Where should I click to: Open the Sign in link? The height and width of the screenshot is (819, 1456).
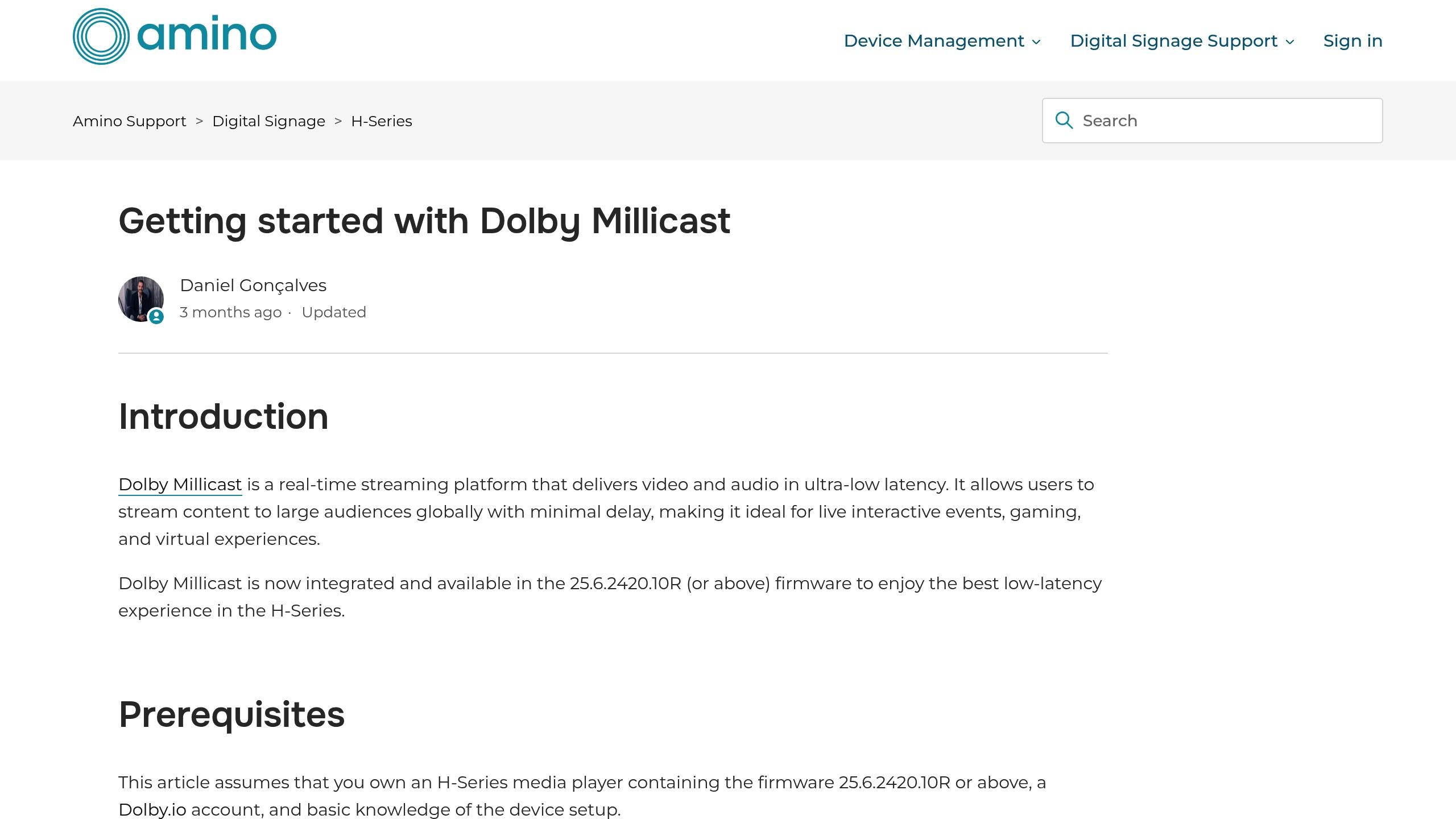point(1352,41)
